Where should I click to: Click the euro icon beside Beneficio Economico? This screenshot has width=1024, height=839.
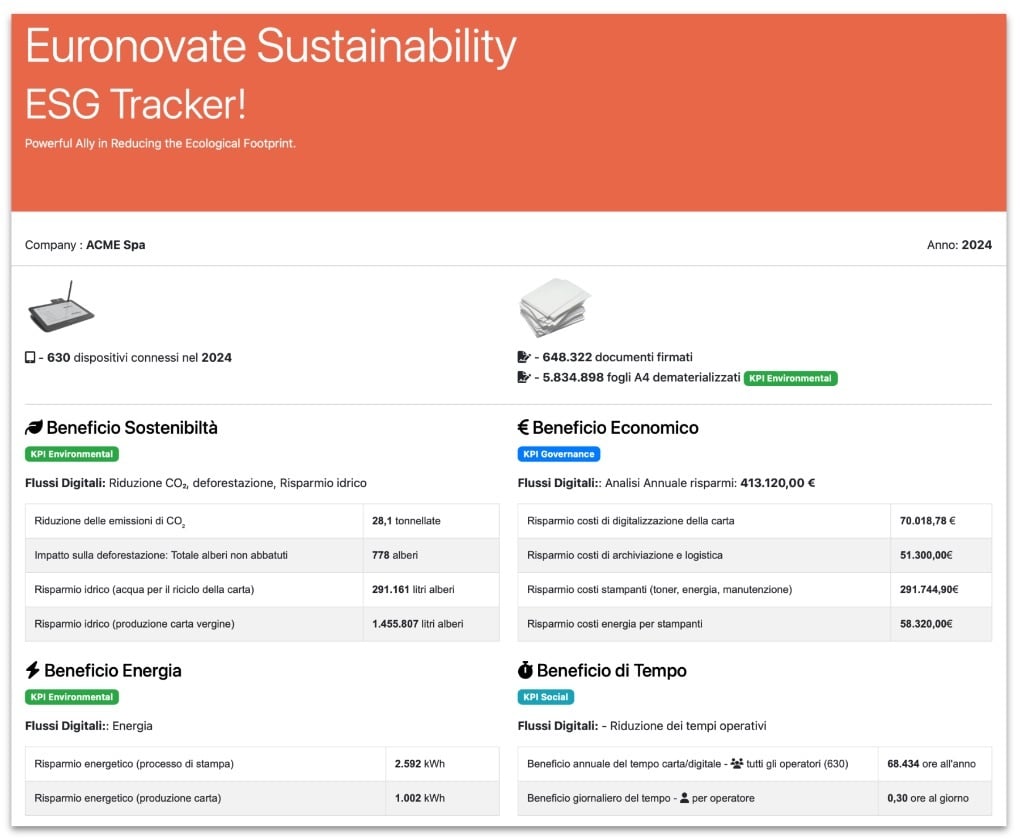(x=523, y=428)
